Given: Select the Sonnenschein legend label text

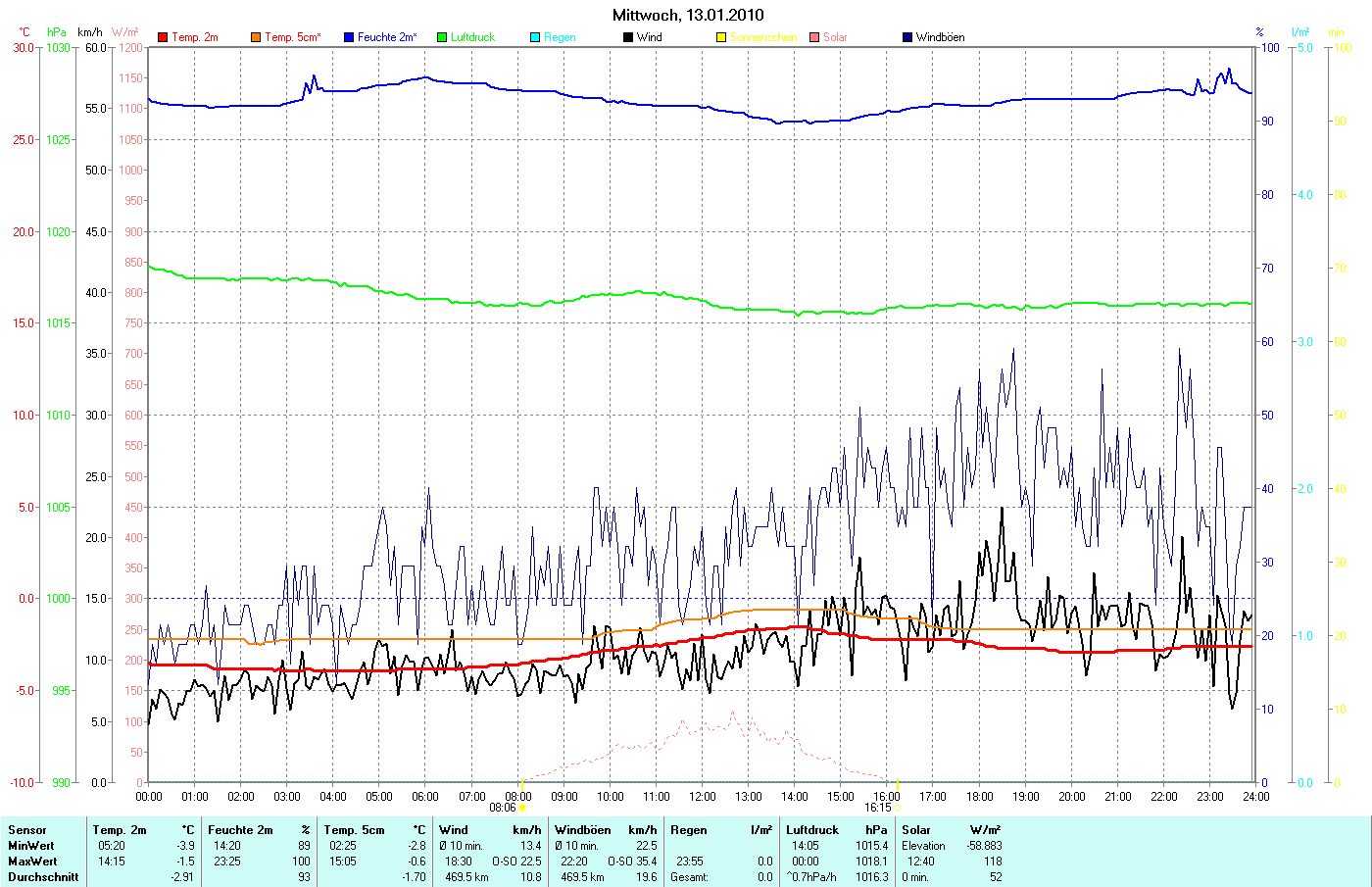Looking at the screenshot, I should click(x=763, y=37).
